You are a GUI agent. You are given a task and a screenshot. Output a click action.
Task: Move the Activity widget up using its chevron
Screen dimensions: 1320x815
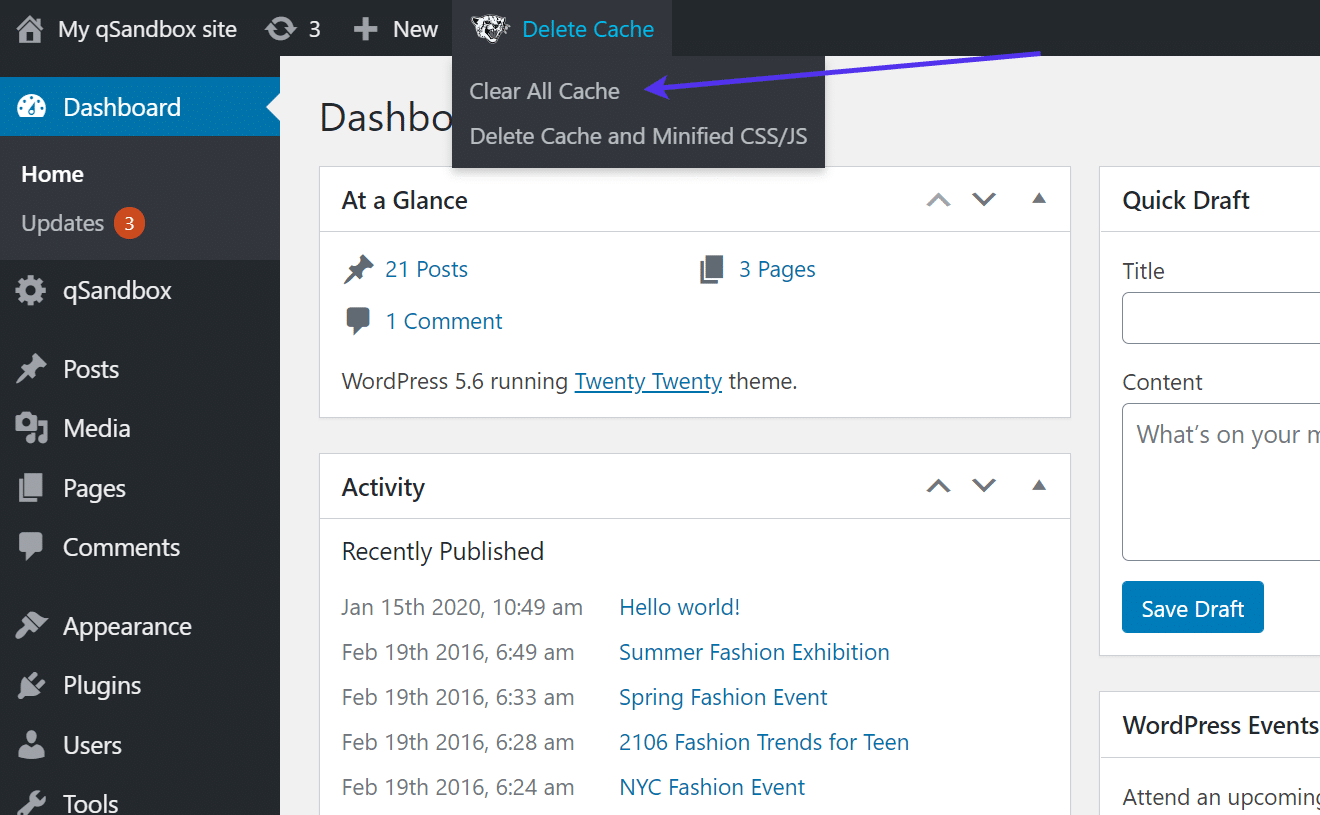point(937,486)
